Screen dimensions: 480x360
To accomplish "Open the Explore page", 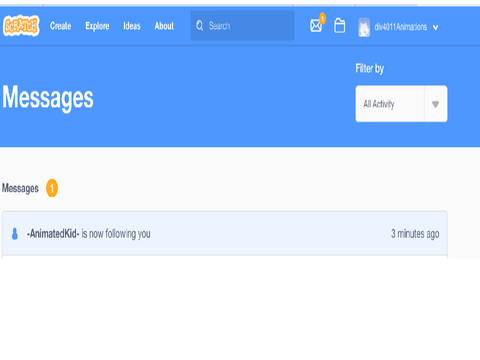I will [97, 26].
